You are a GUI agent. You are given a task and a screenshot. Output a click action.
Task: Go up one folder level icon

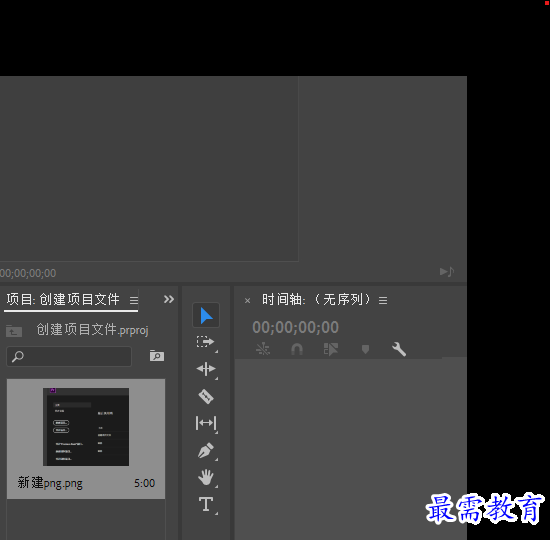pyautogui.click(x=14, y=331)
